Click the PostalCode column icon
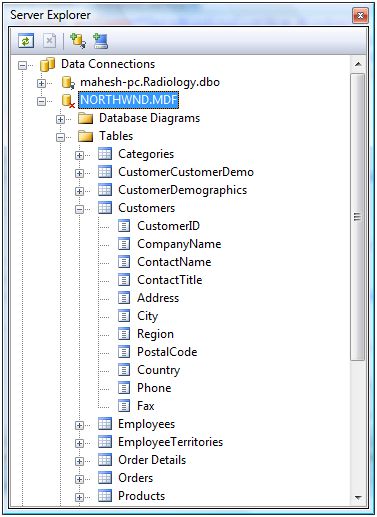The width and height of the screenshot is (377, 517). point(124,352)
